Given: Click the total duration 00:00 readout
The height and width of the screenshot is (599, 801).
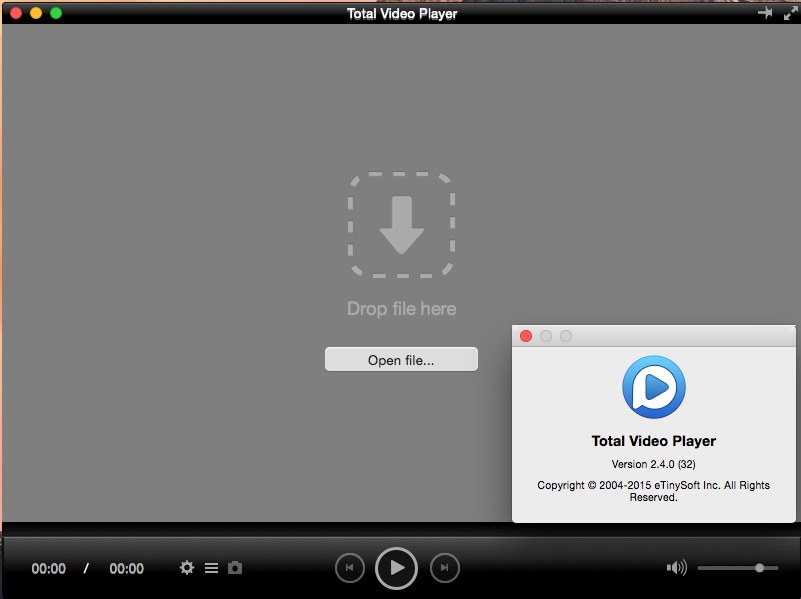Looking at the screenshot, I should 127,568.
